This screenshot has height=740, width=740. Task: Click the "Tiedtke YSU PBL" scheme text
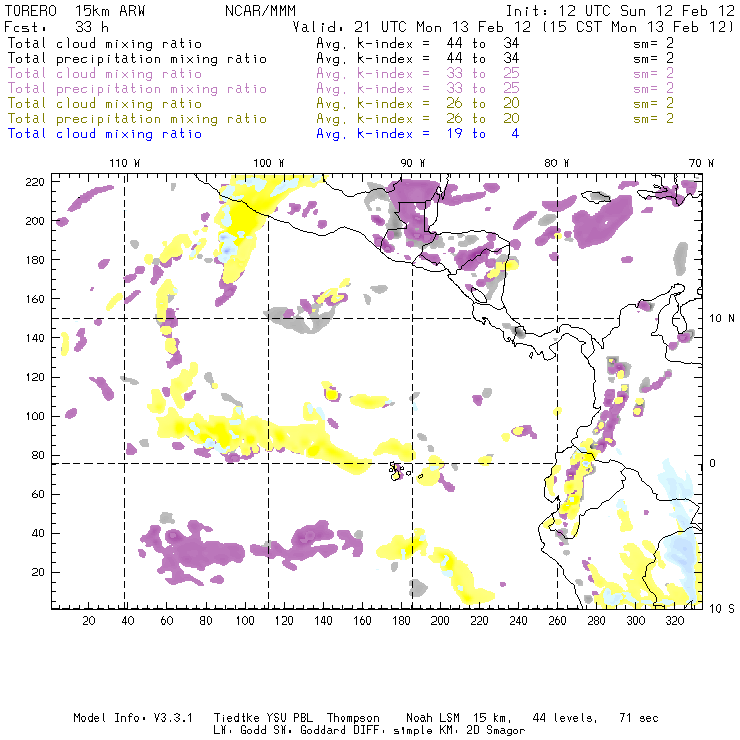coord(263,718)
